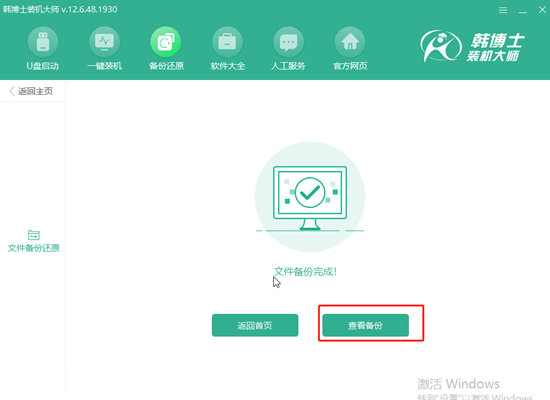Open 软件大全 briefcase icon
The width and height of the screenshot is (550, 400).
pos(227,42)
